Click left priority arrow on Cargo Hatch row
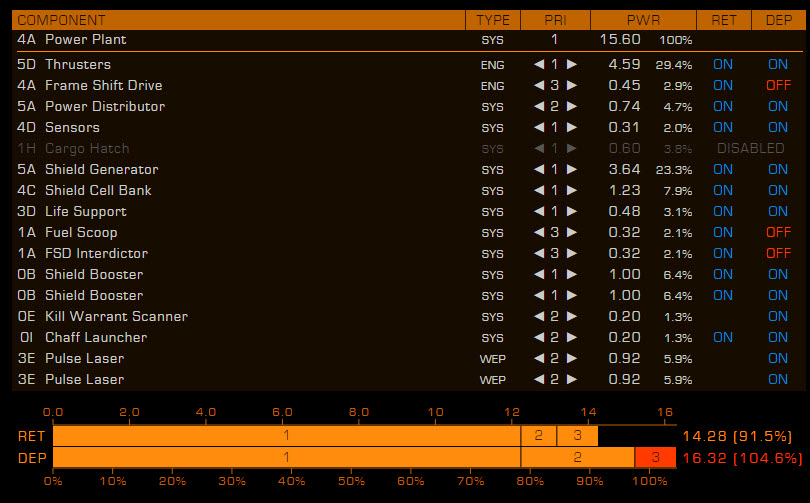 [x=539, y=149]
